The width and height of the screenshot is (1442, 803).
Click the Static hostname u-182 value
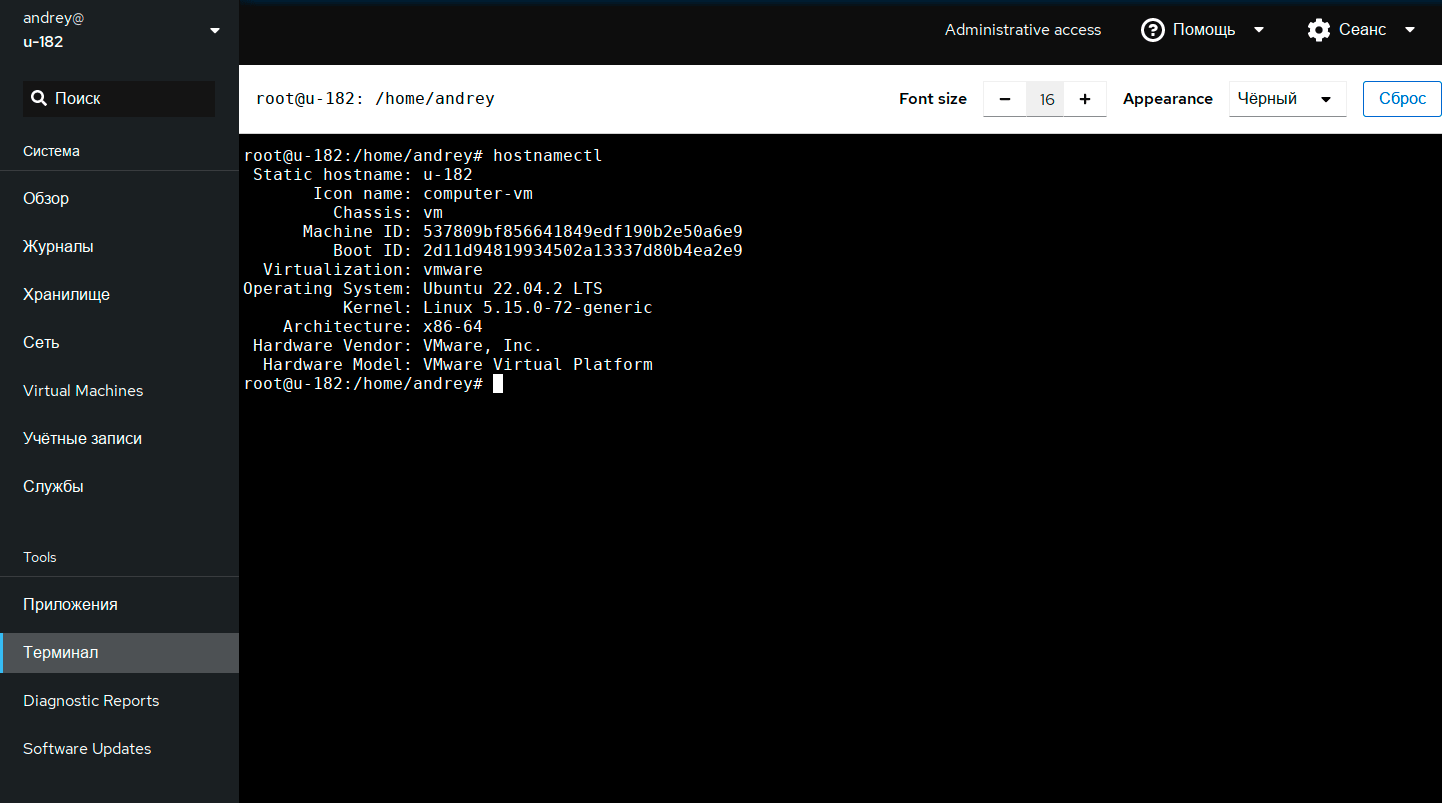click(448, 175)
